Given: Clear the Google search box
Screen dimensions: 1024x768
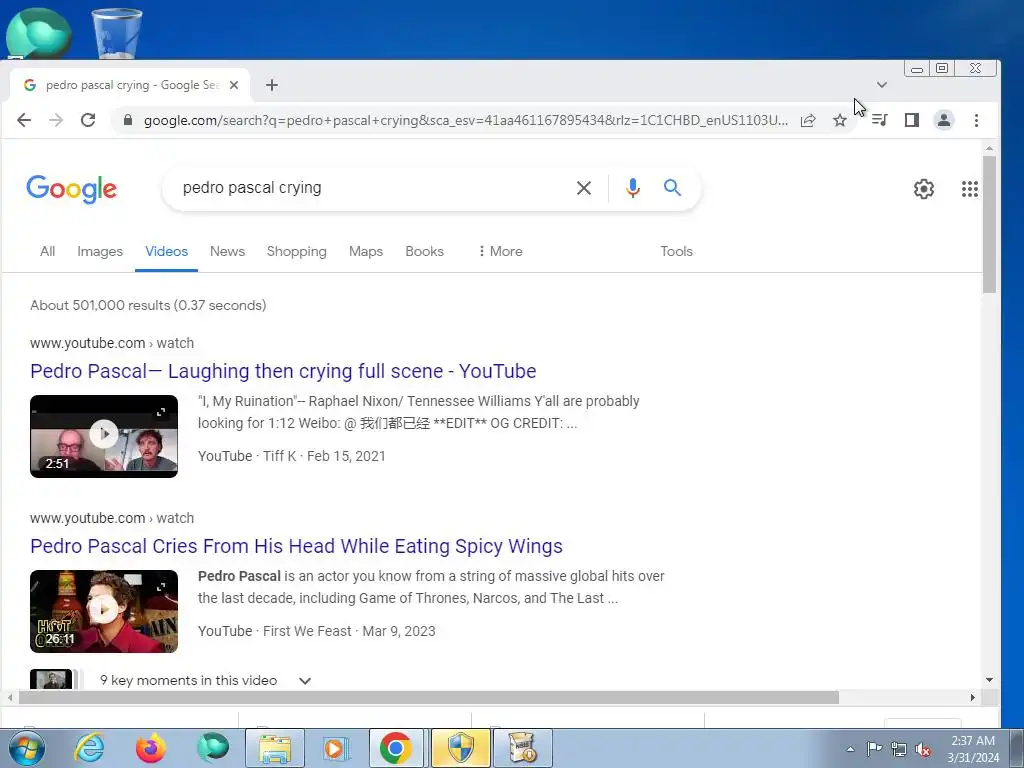Looking at the screenshot, I should (584, 188).
